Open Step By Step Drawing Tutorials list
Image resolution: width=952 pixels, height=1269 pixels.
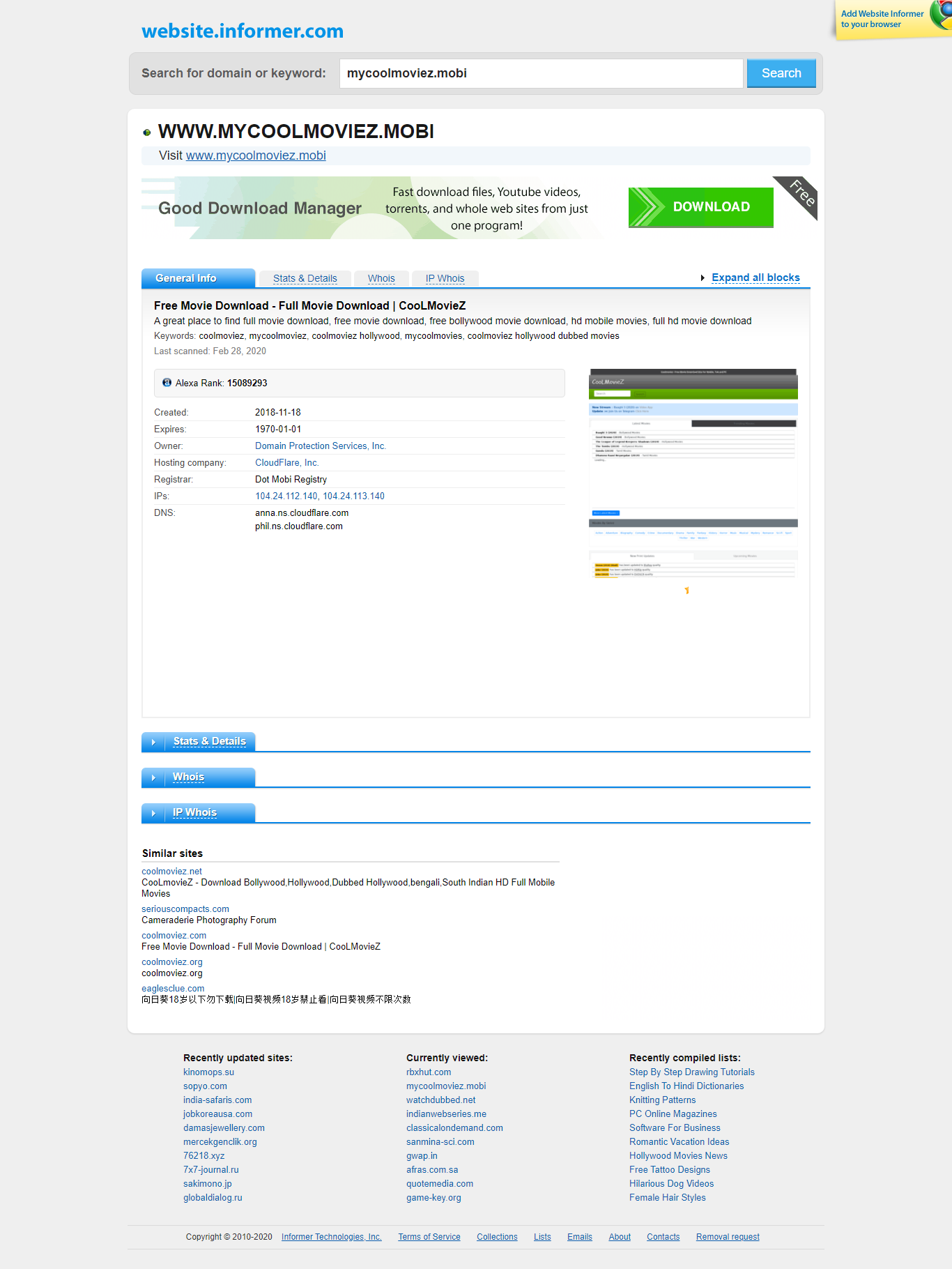tap(692, 1072)
